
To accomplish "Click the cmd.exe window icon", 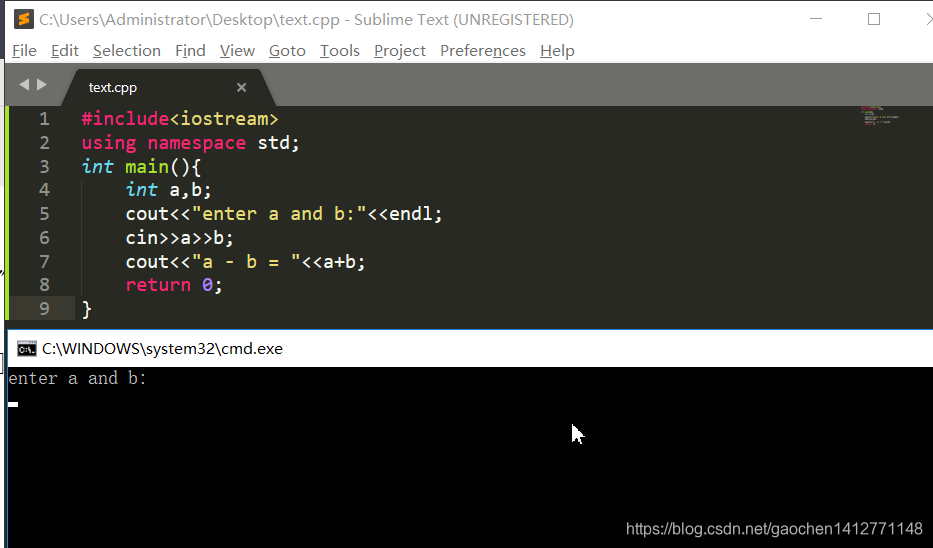I will [26, 349].
